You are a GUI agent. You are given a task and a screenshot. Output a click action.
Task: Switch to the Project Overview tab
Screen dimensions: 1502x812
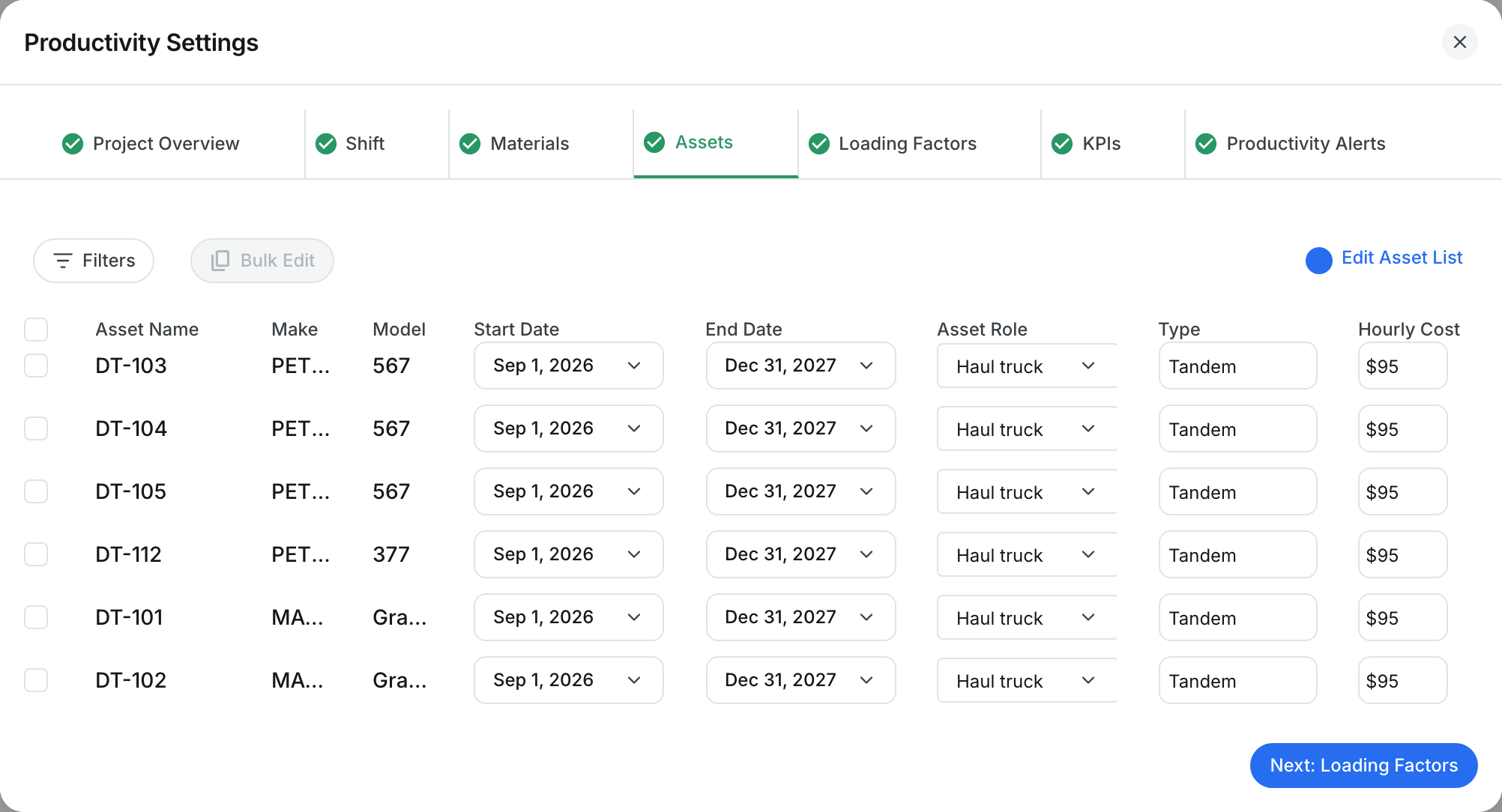(x=152, y=143)
